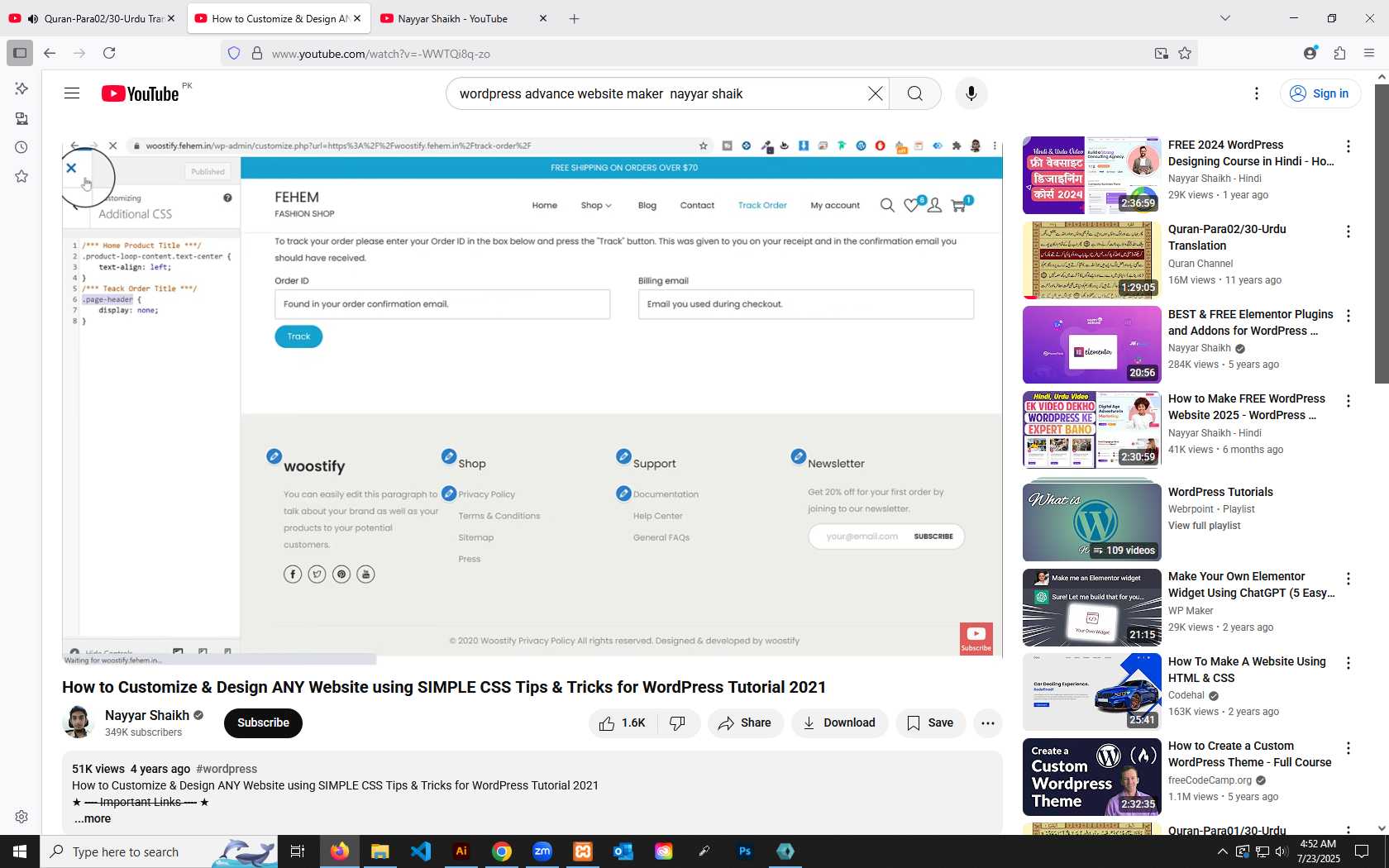Open bookmarks star in sidebar
This screenshot has width=1389, height=868.
coord(21,176)
